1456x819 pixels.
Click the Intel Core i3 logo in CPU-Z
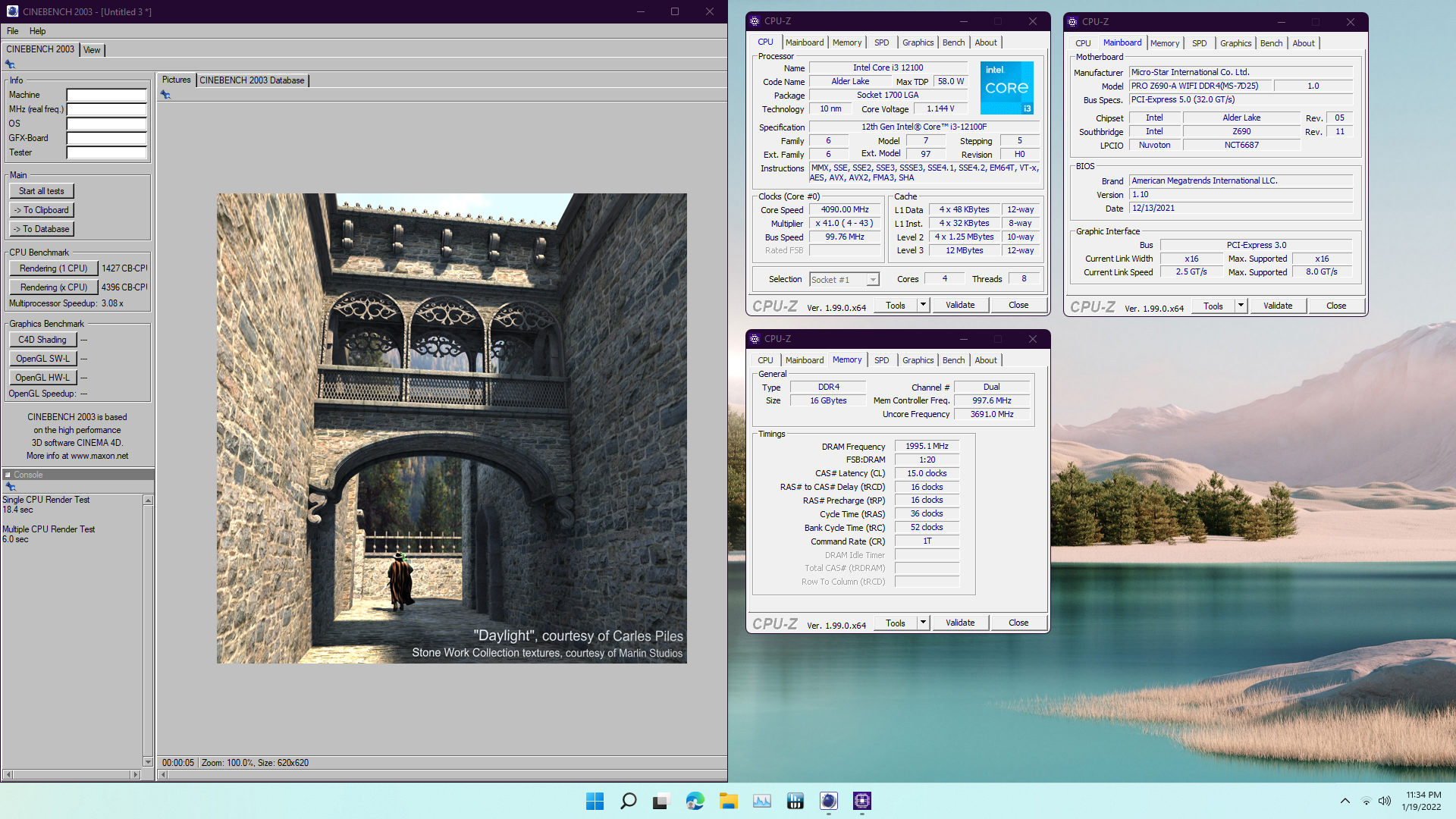pyautogui.click(x=1006, y=88)
